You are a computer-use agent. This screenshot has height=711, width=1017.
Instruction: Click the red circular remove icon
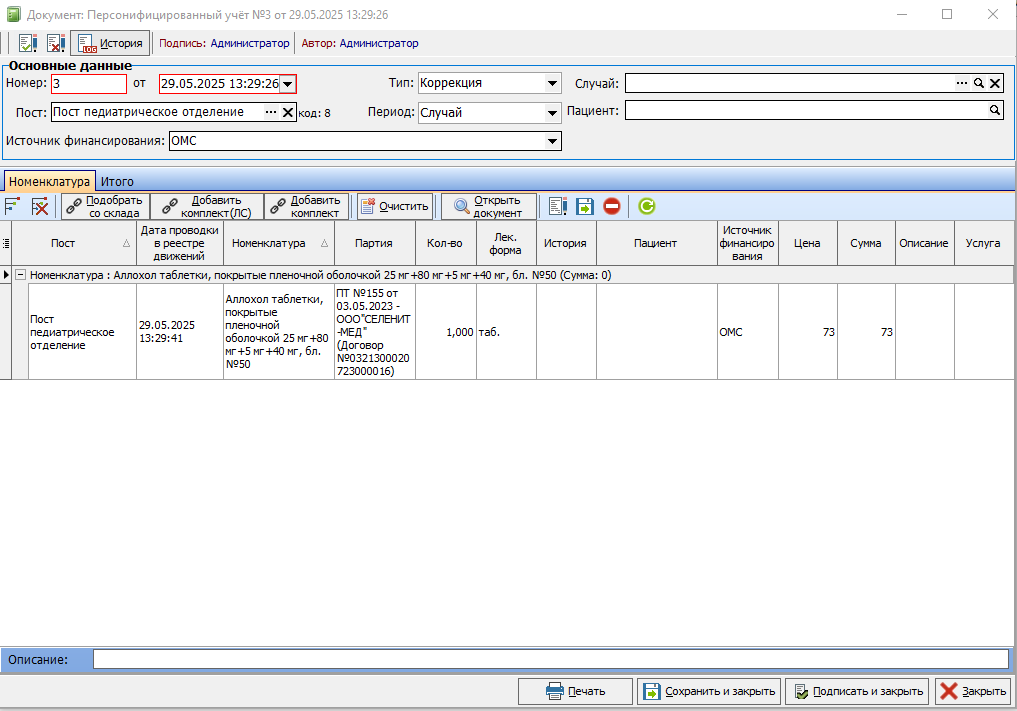pyautogui.click(x=612, y=206)
